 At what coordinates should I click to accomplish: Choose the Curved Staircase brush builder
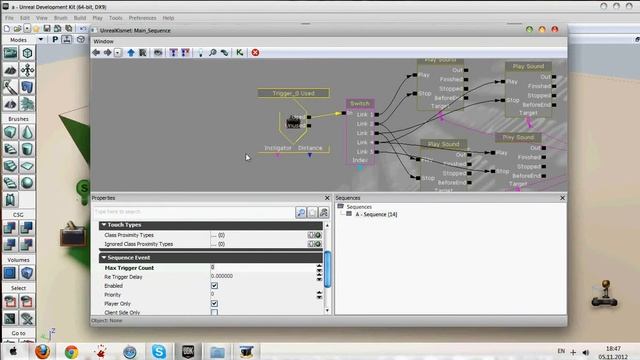tap(10, 149)
